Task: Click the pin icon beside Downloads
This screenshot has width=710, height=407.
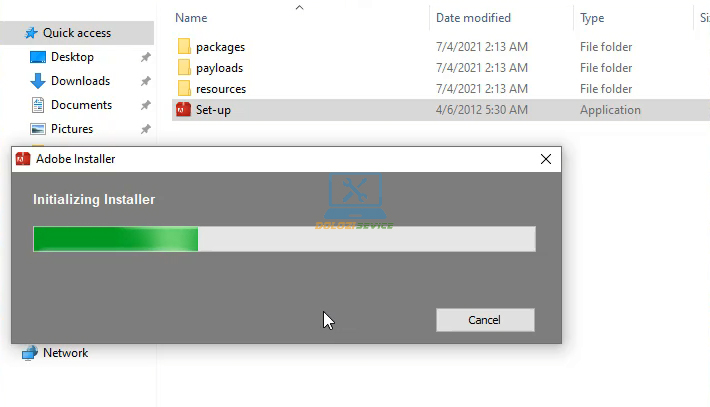Action: [145, 81]
